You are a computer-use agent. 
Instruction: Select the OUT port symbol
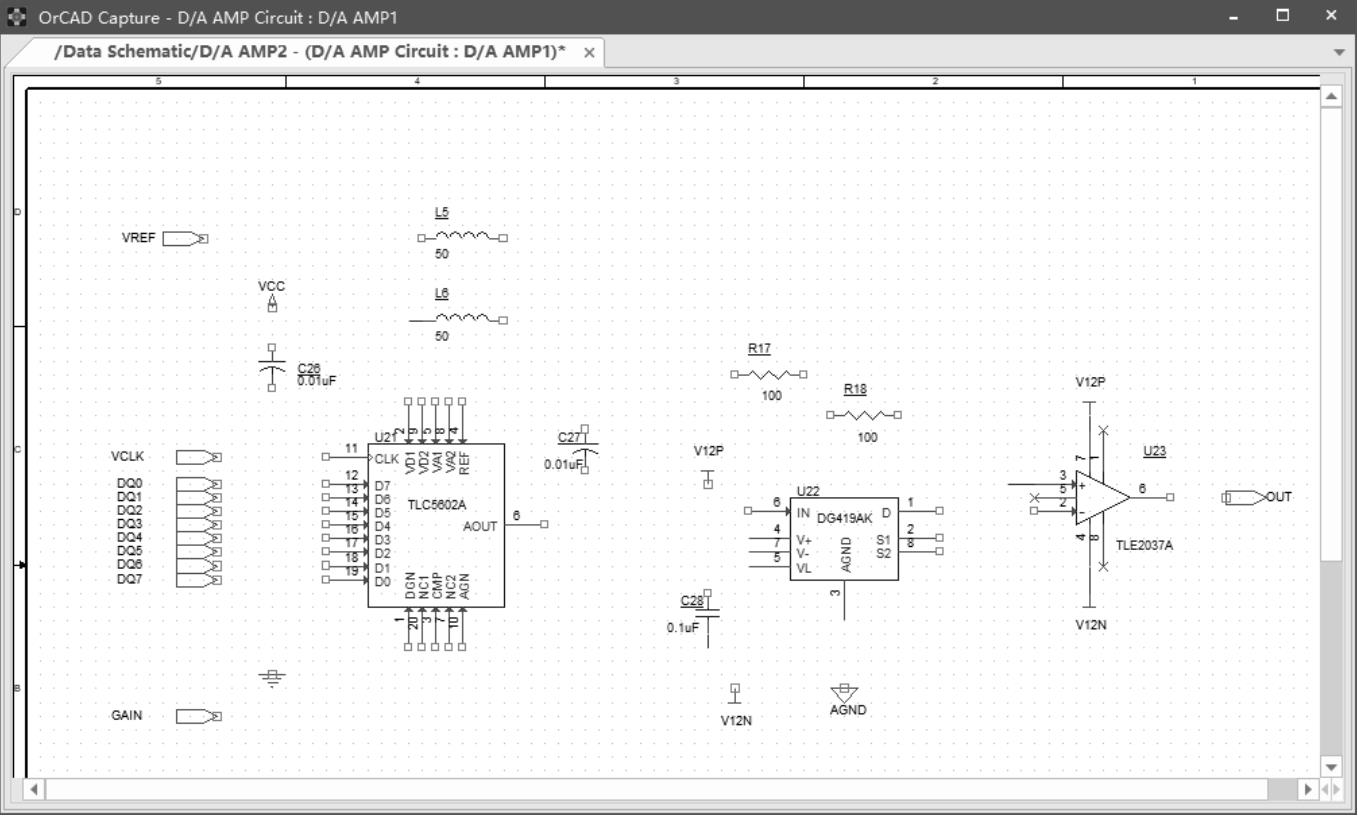[x=1244, y=497]
